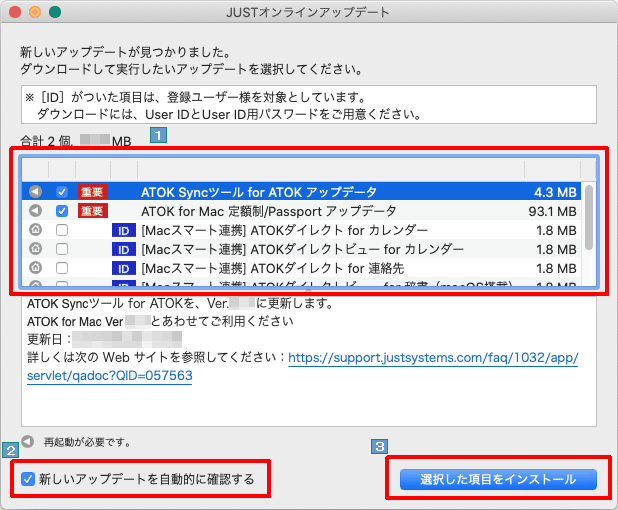Click restart icon on ATOK for Mac row
The height and width of the screenshot is (510, 618).
click(x=35, y=210)
